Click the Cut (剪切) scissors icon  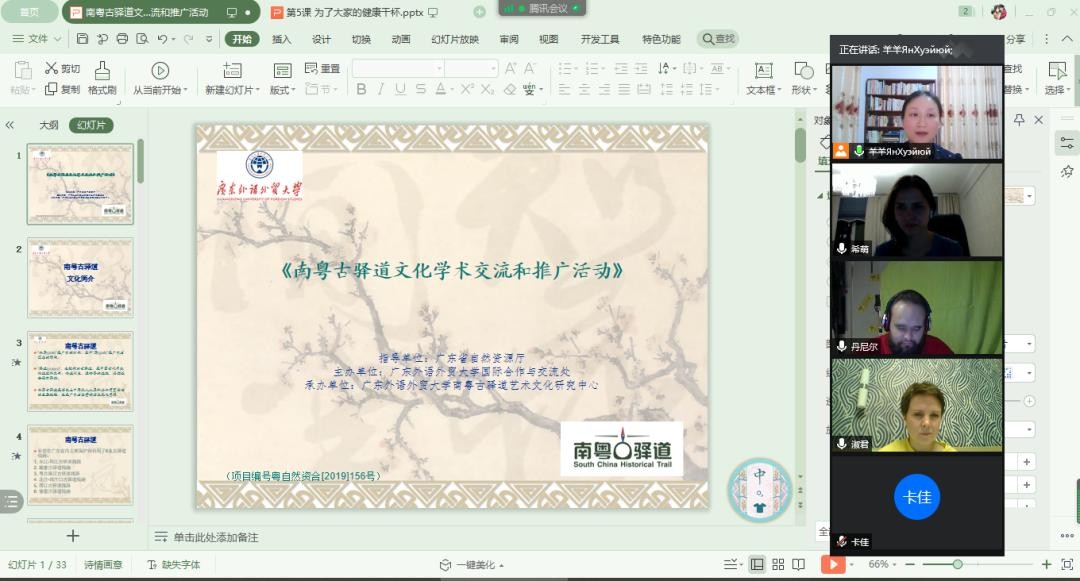coord(62,69)
